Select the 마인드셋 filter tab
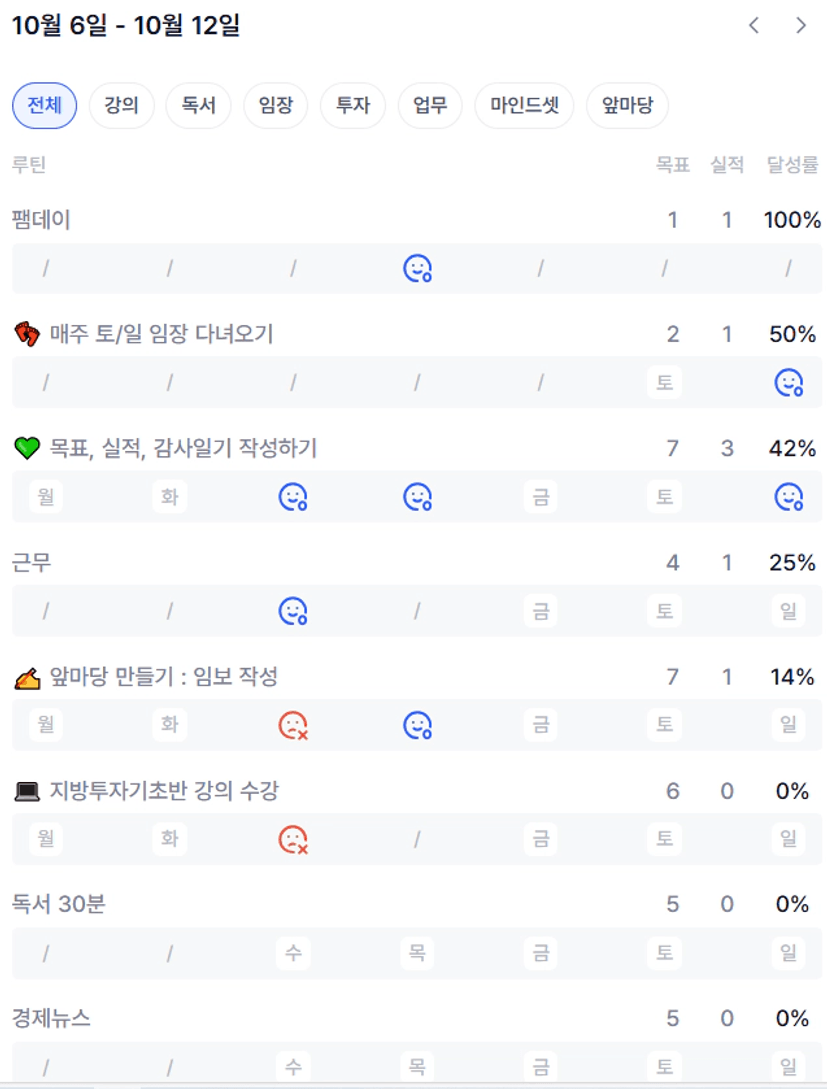 [524, 105]
